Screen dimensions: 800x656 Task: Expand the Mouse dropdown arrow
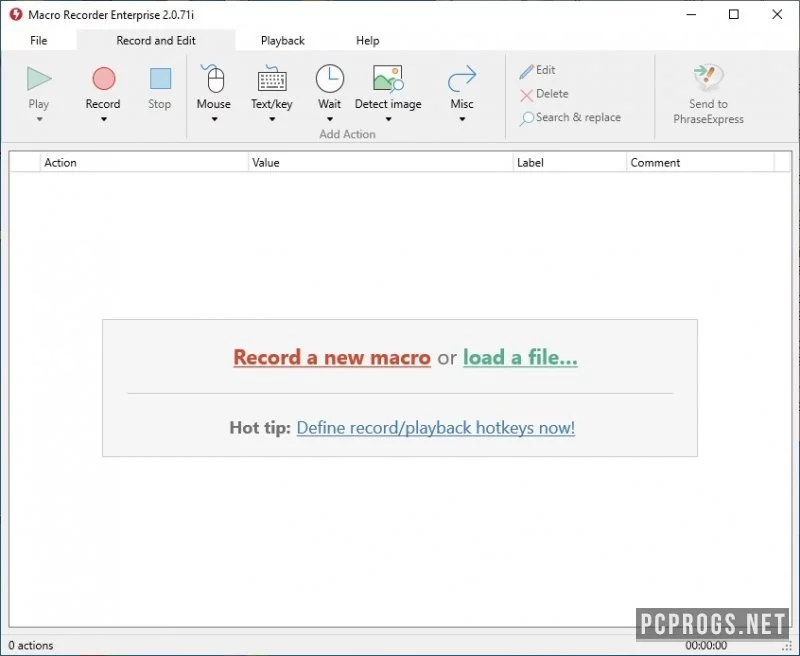point(214,119)
